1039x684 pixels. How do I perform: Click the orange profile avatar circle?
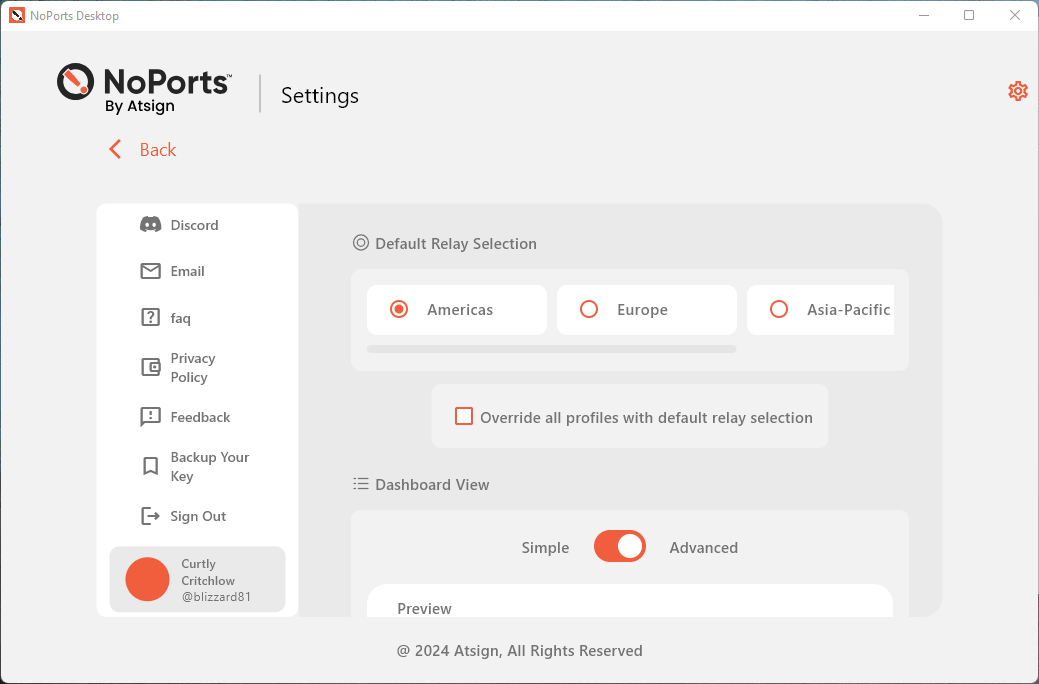click(147, 580)
